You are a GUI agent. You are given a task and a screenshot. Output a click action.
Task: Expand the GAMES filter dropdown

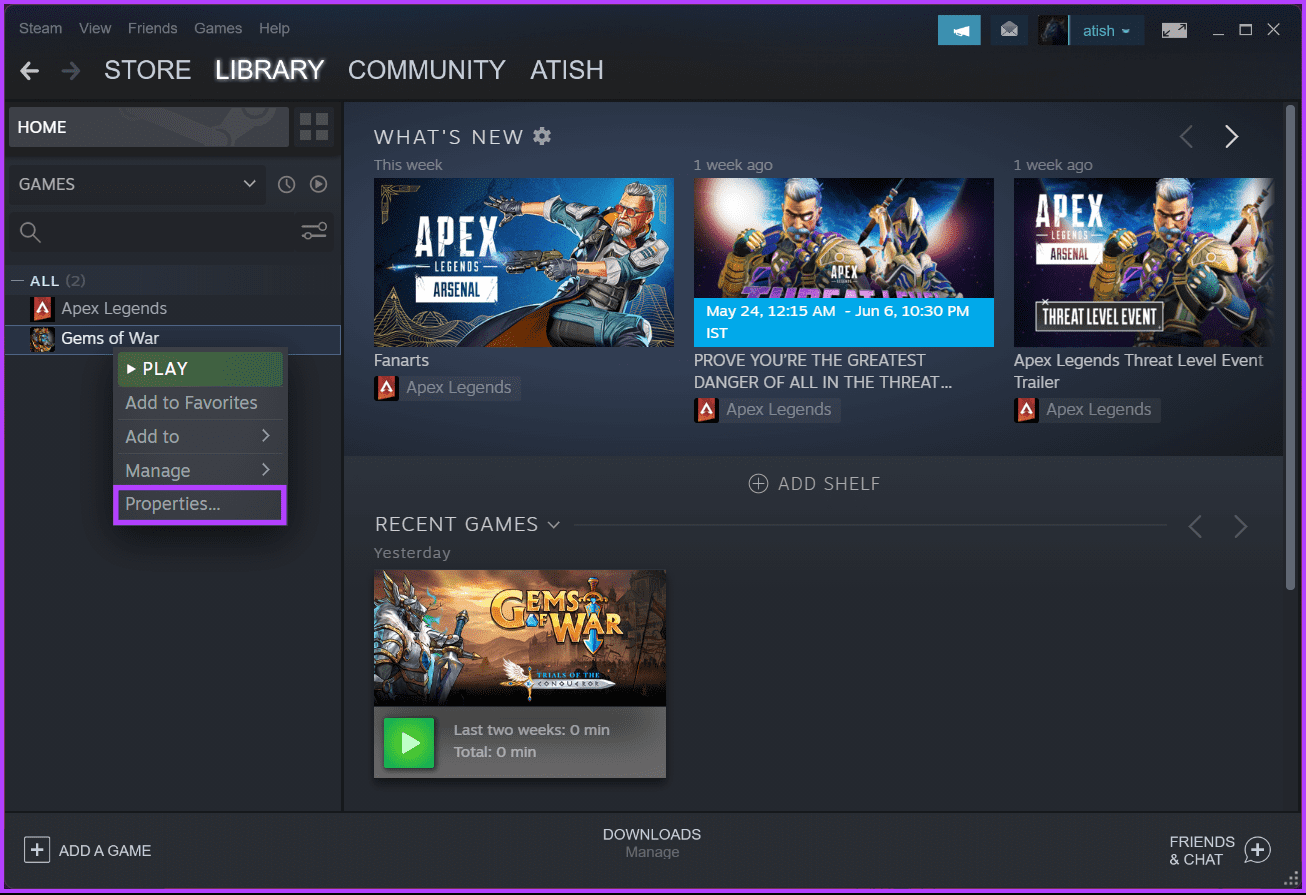(x=249, y=184)
